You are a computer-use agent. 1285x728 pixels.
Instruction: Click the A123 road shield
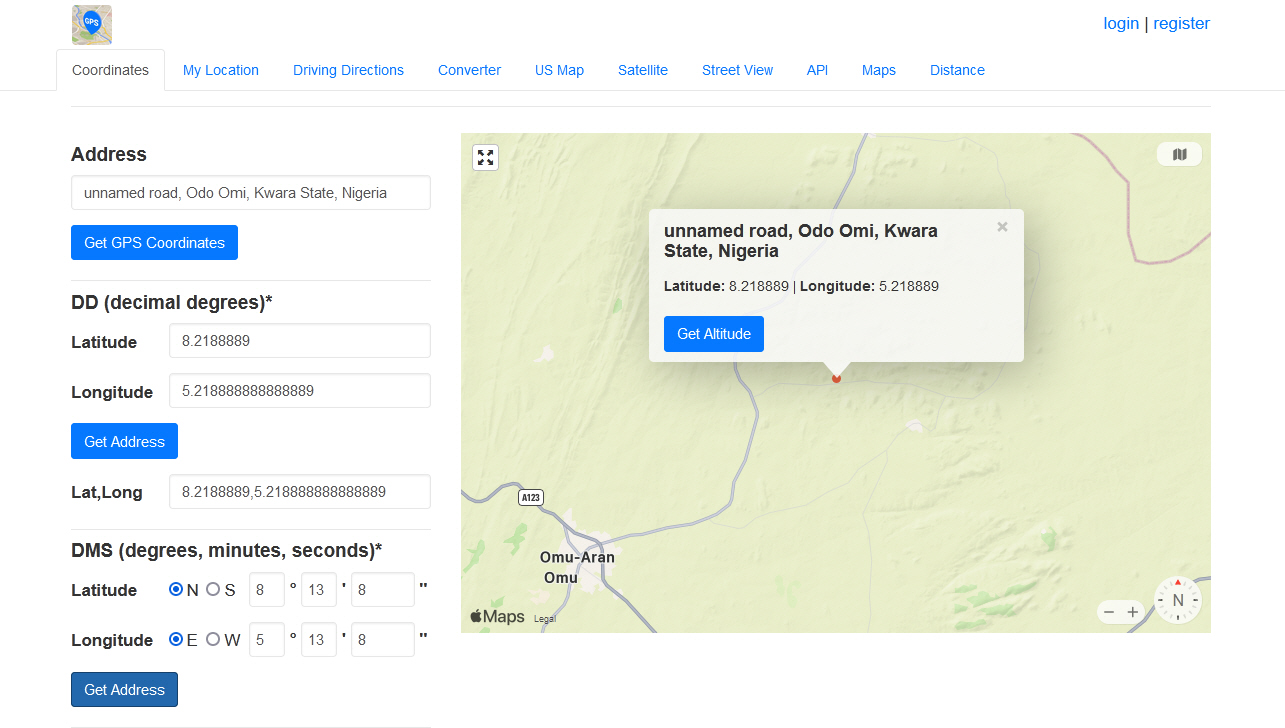(x=531, y=497)
